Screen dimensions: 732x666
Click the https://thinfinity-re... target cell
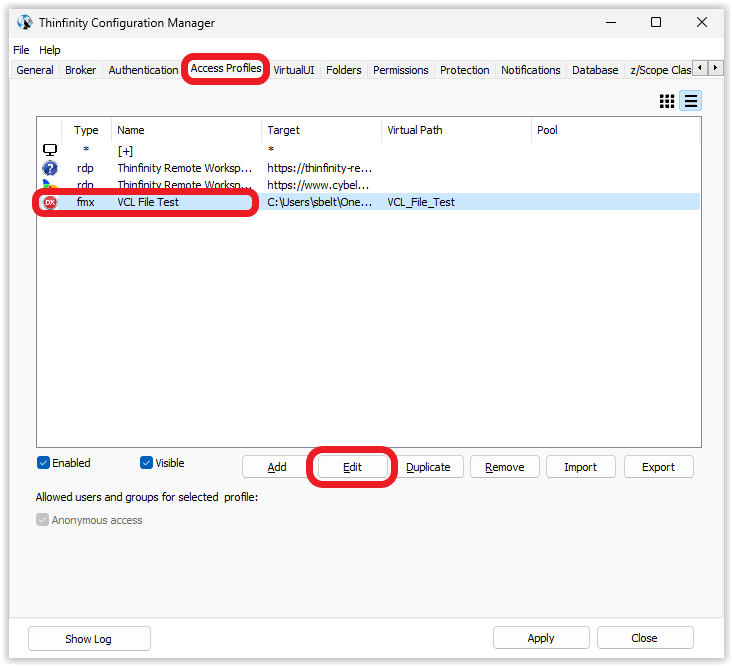320,168
